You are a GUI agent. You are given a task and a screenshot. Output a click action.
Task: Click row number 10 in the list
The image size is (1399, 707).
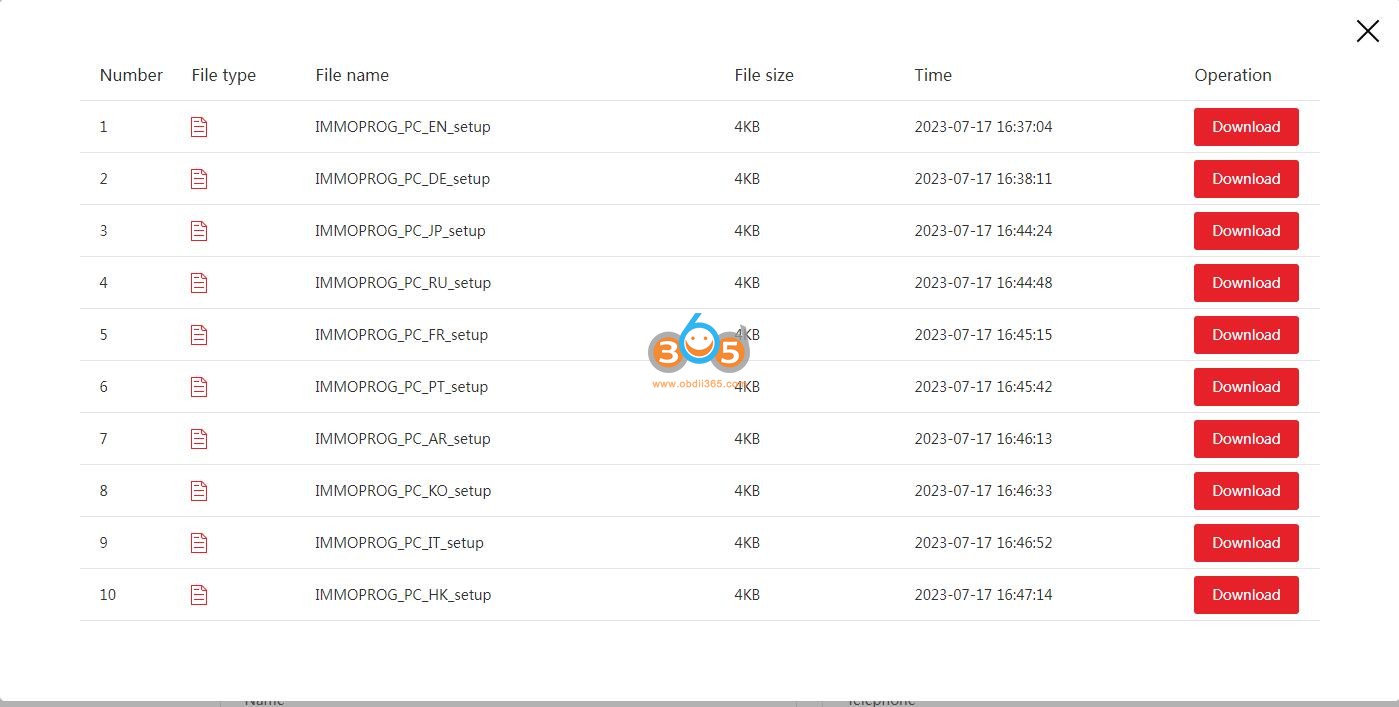pyautogui.click(x=108, y=595)
